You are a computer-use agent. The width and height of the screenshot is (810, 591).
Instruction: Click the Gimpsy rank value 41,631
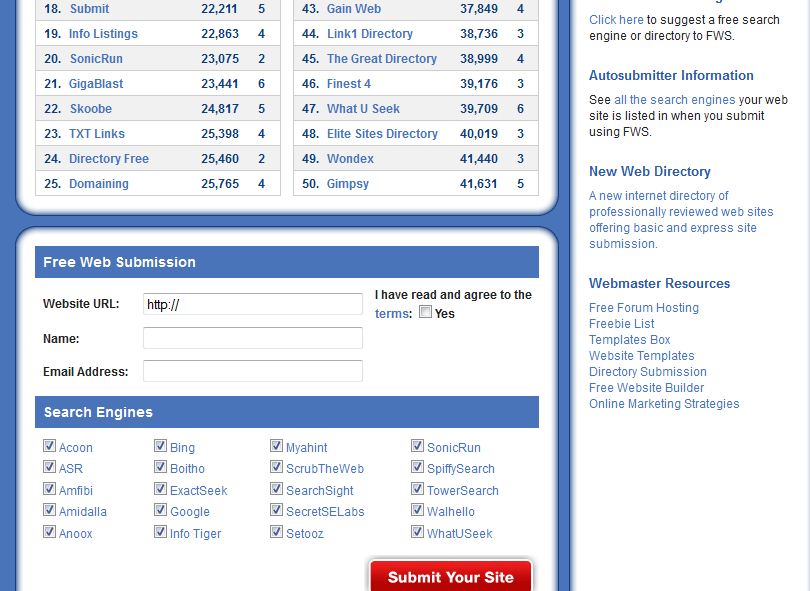point(478,183)
